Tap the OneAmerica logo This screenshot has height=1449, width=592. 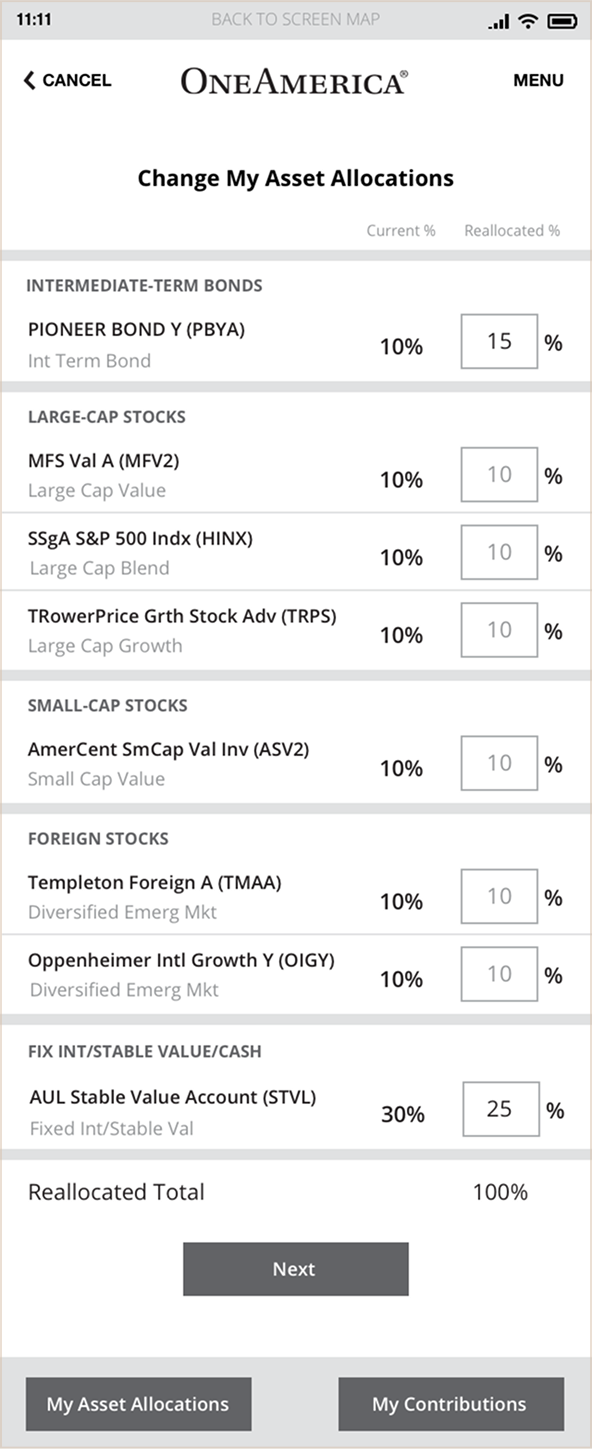pyautogui.click(x=294, y=81)
